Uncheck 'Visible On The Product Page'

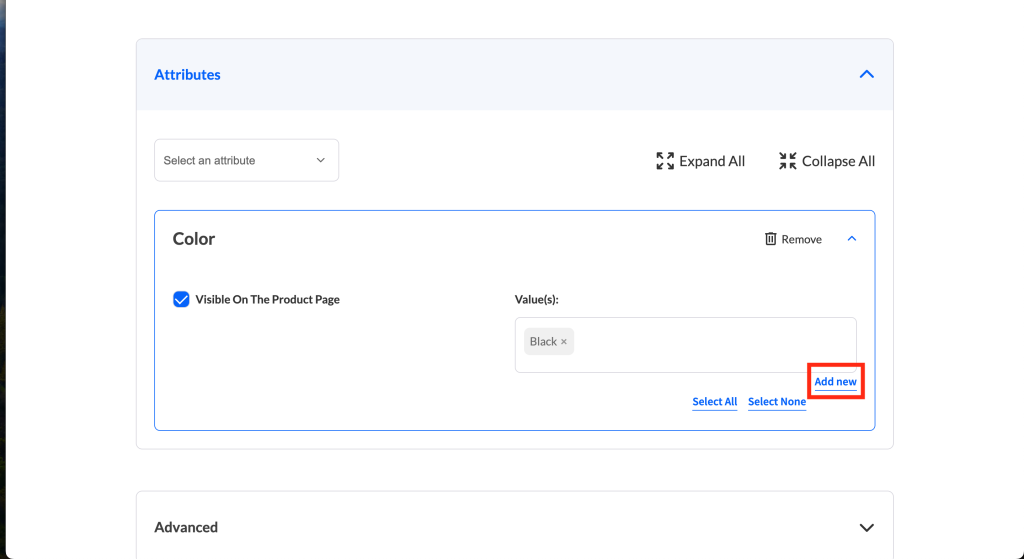coord(181,299)
